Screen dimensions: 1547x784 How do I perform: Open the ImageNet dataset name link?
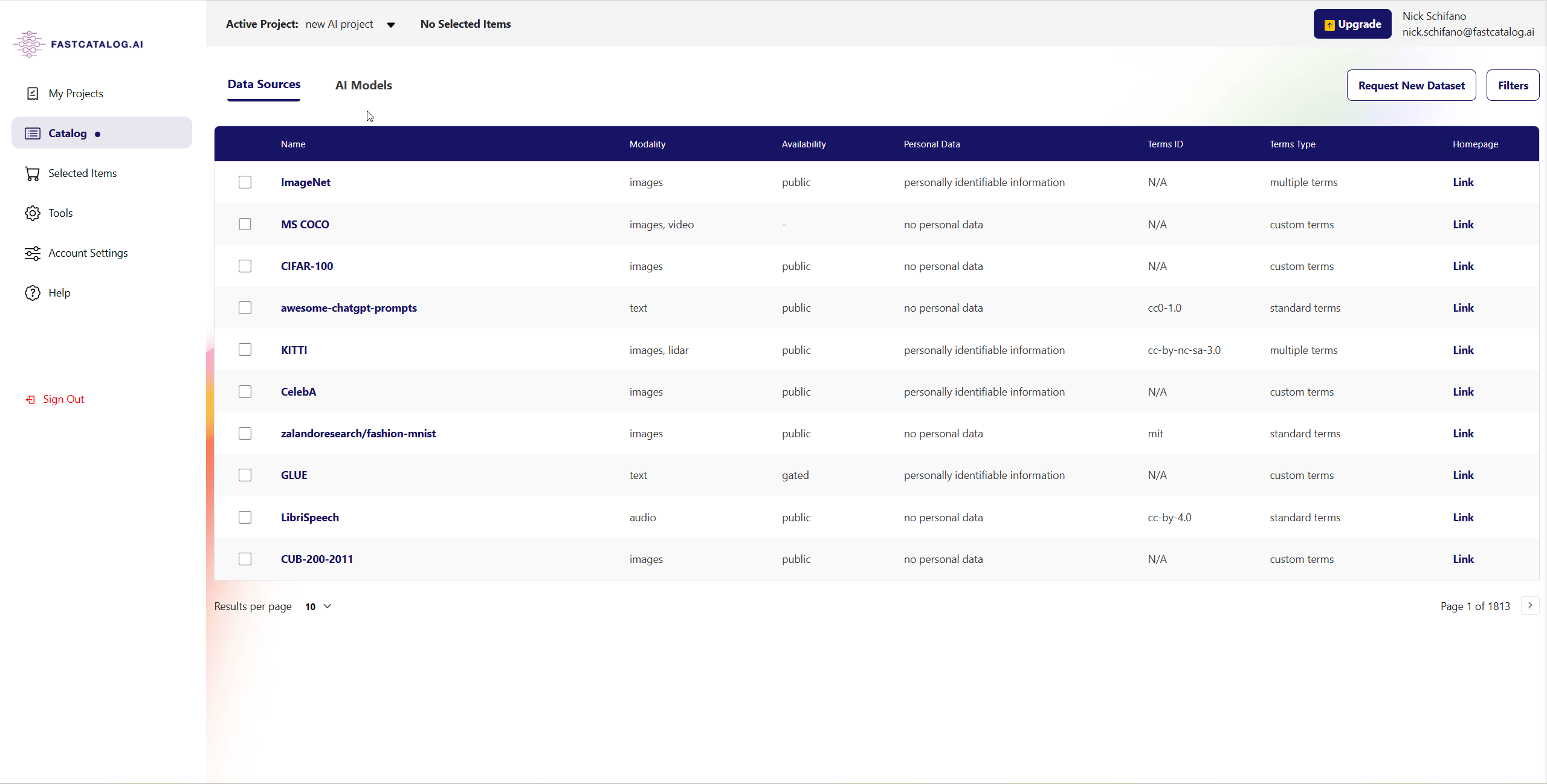(306, 182)
